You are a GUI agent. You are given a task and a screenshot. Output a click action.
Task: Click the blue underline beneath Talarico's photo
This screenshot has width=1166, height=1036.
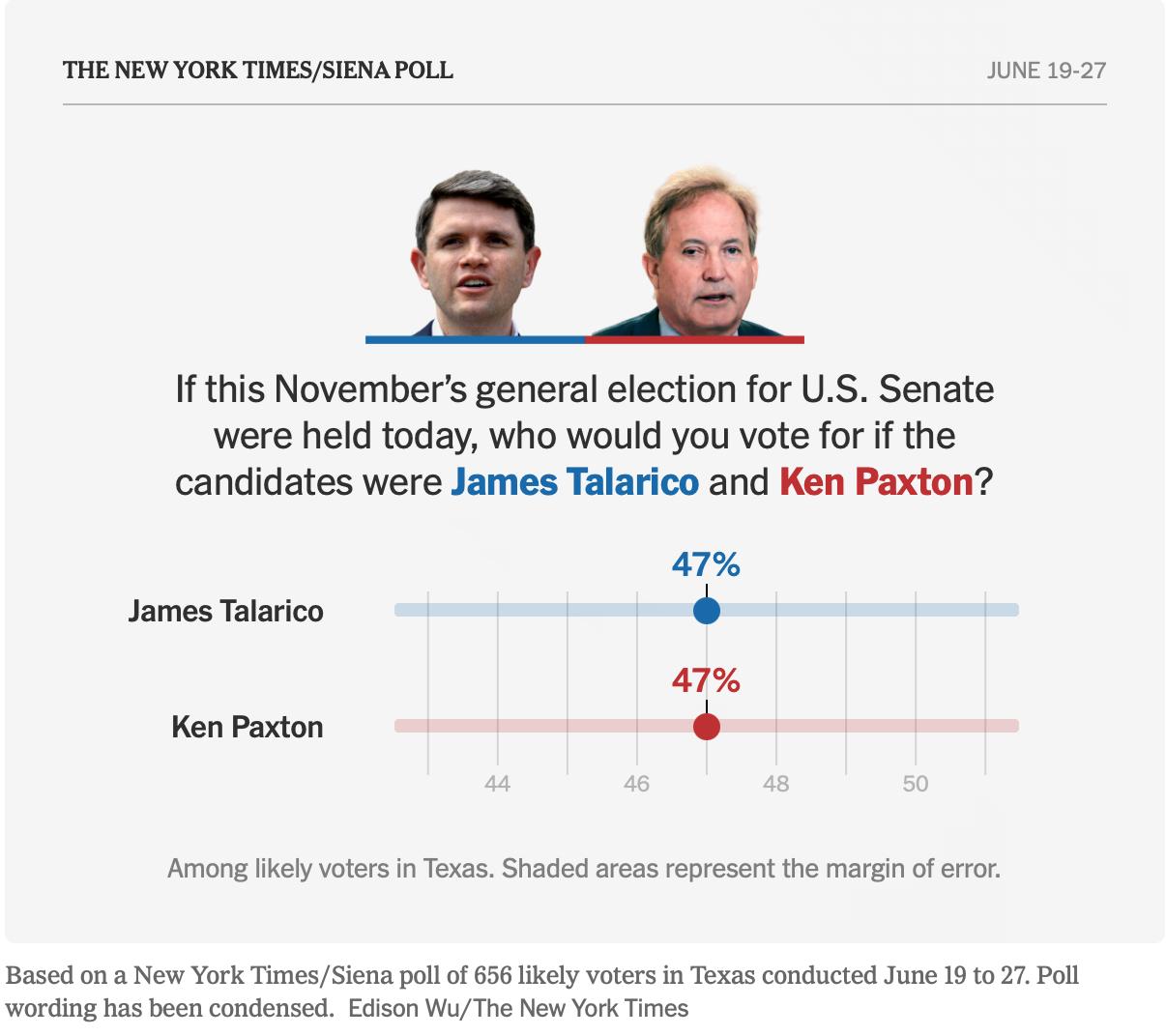click(x=475, y=340)
